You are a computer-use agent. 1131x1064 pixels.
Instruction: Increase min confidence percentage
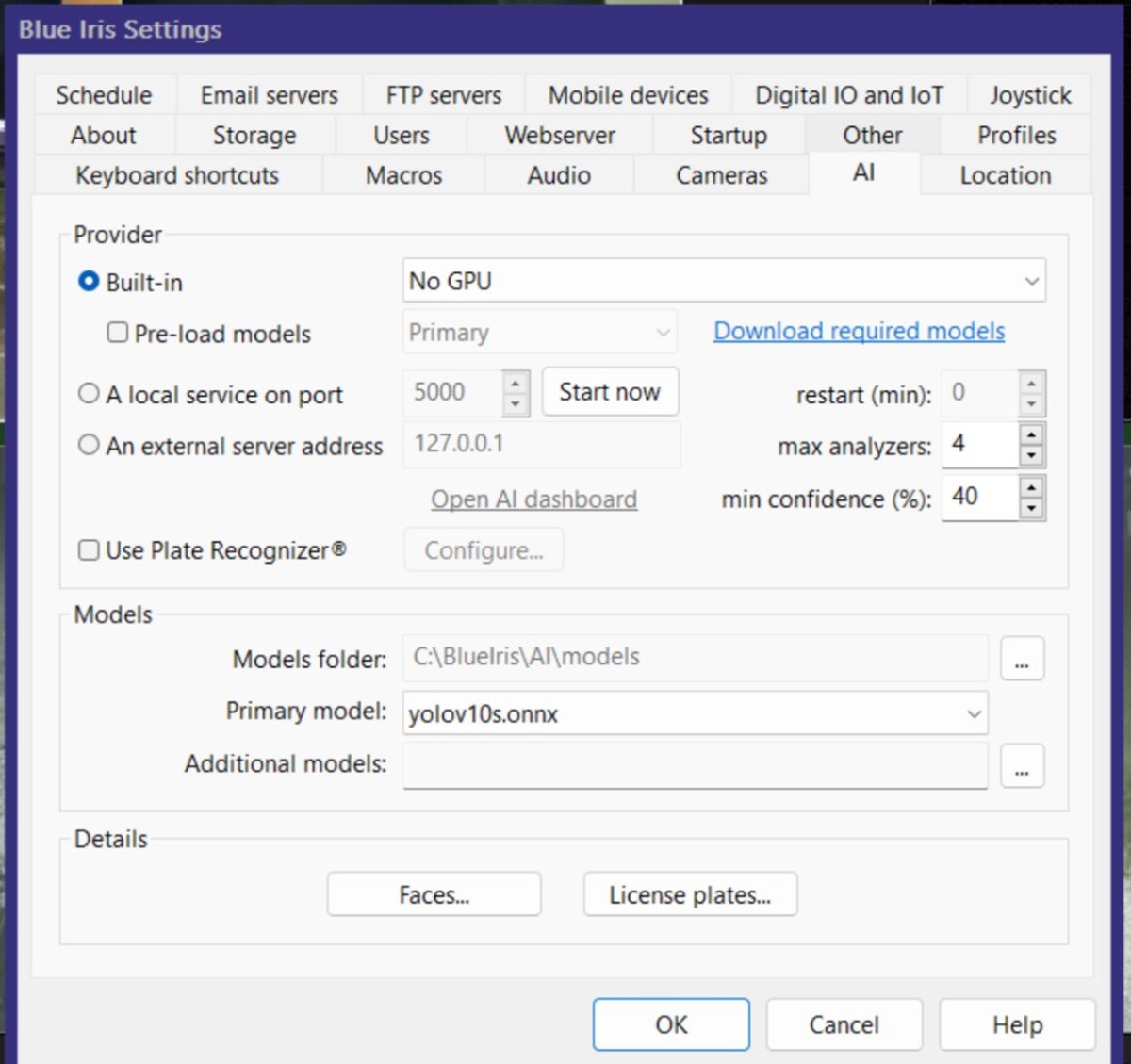tap(1032, 486)
